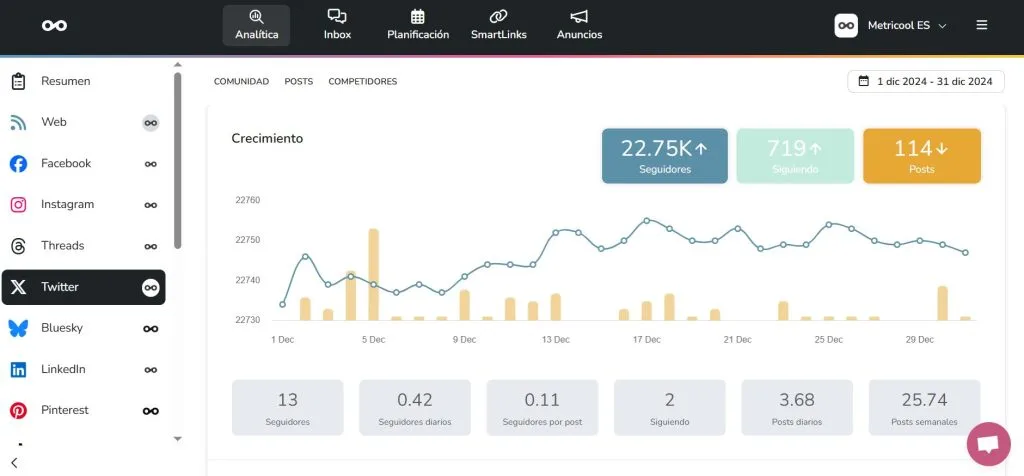
Task: Toggle the Siguiendo series card
Action: (x=794, y=156)
